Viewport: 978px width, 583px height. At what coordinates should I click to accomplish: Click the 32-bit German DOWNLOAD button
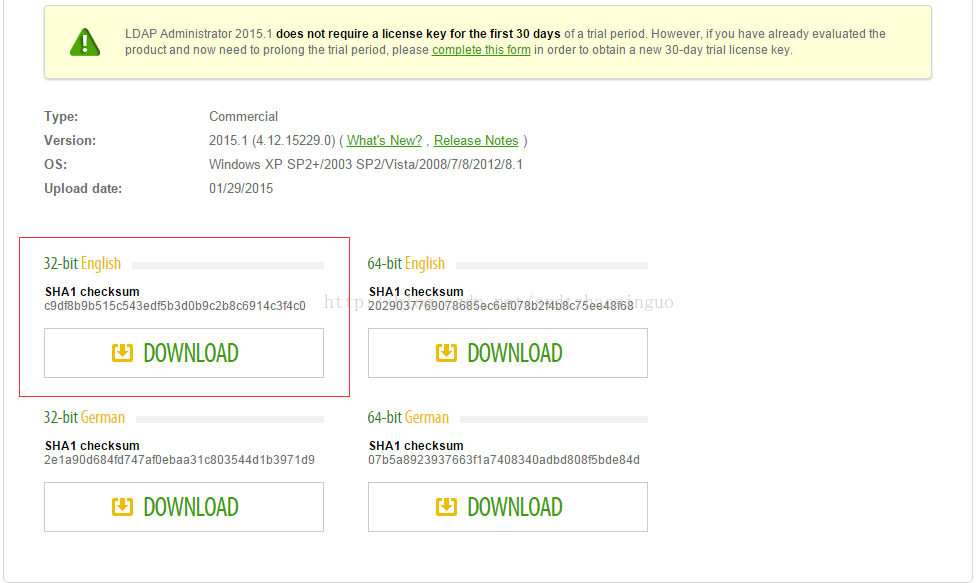184,507
